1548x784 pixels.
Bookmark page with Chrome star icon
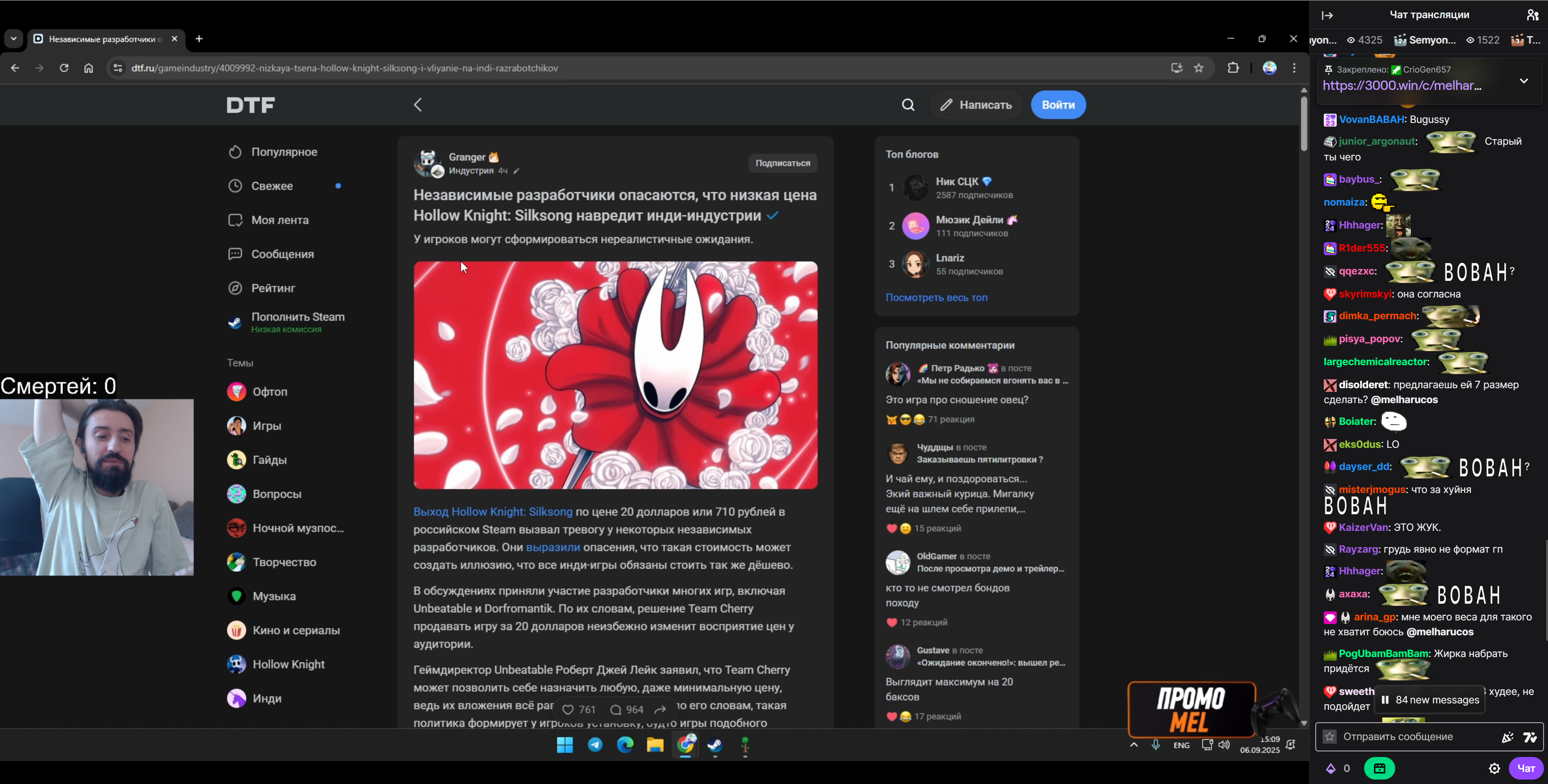tap(1199, 68)
